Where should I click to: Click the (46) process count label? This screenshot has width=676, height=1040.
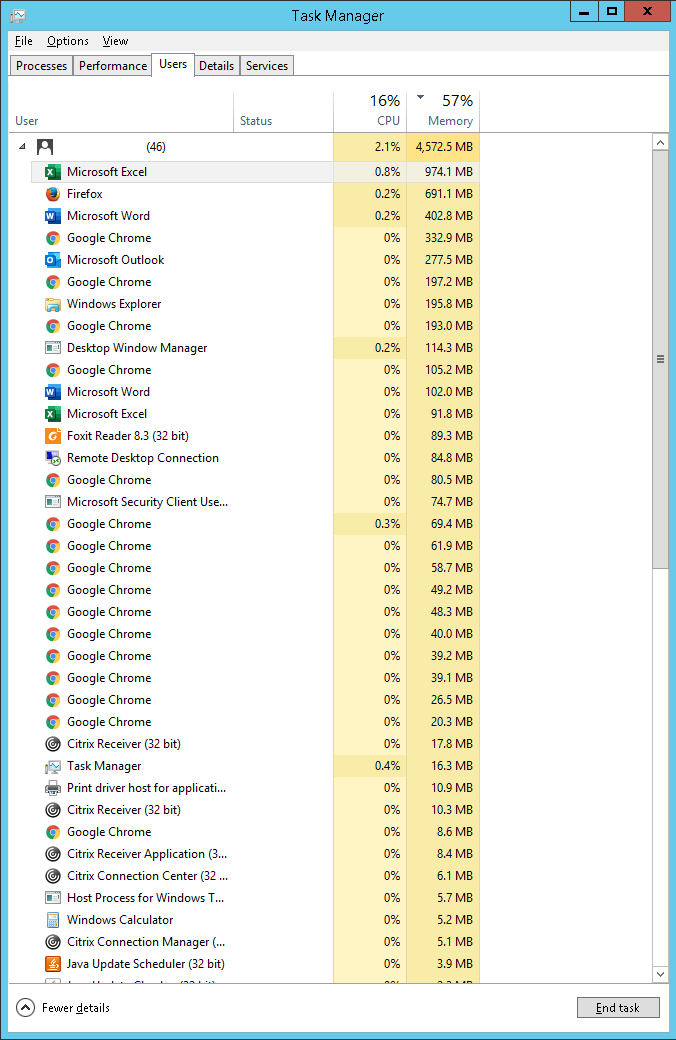pyautogui.click(x=156, y=147)
